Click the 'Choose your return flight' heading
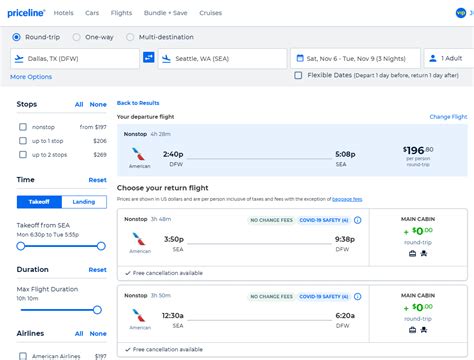 (x=163, y=188)
